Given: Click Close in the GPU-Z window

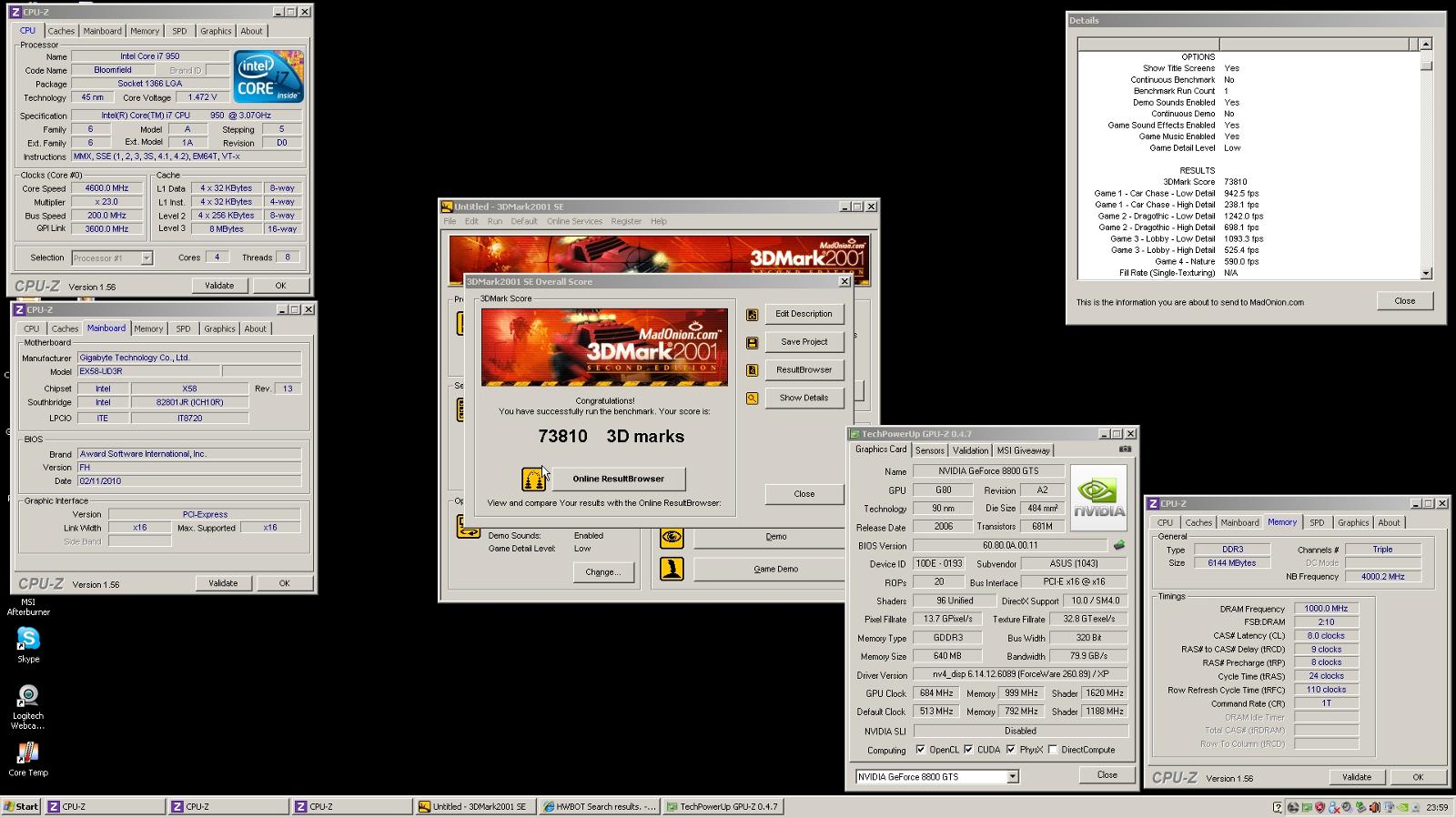Looking at the screenshot, I should [x=1107, y=775].
